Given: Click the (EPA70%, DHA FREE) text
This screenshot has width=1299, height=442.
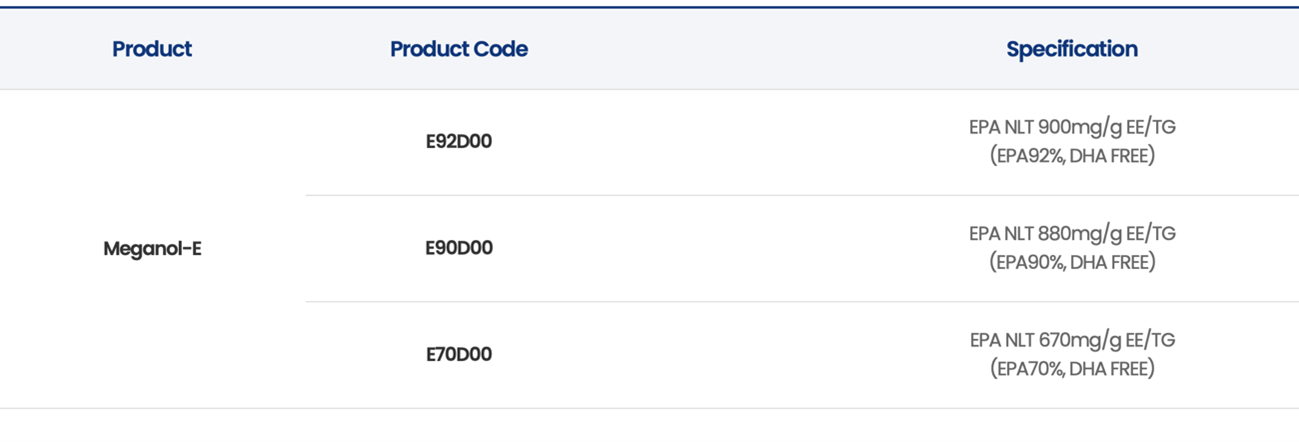Looking at the screenshot, I should tap(1072, 369).
